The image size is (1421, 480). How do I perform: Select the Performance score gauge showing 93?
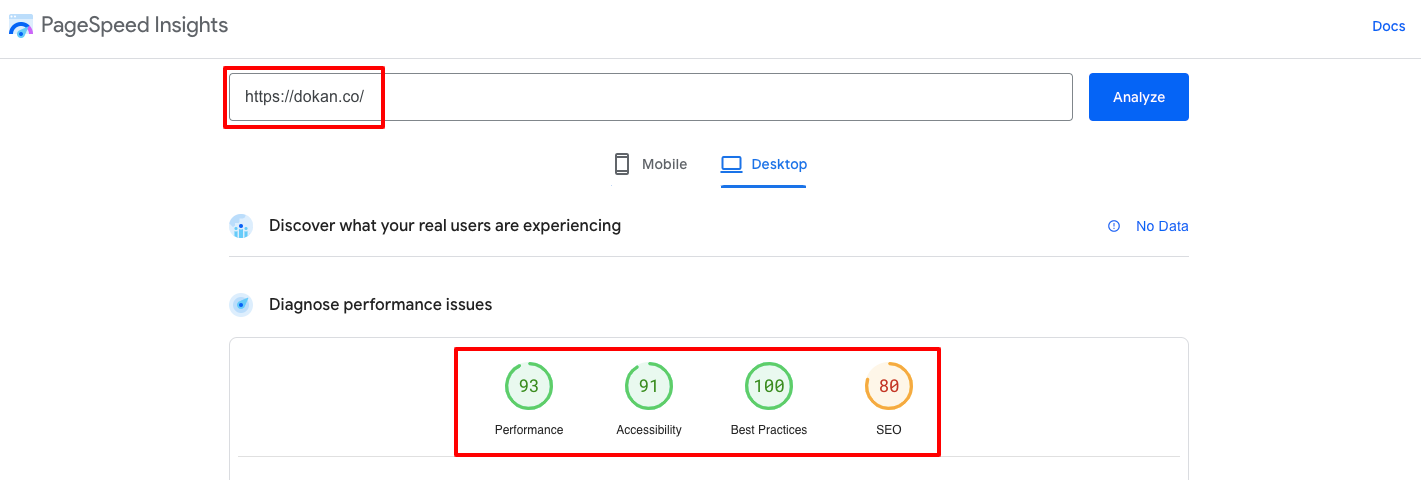tap(529, 386)
